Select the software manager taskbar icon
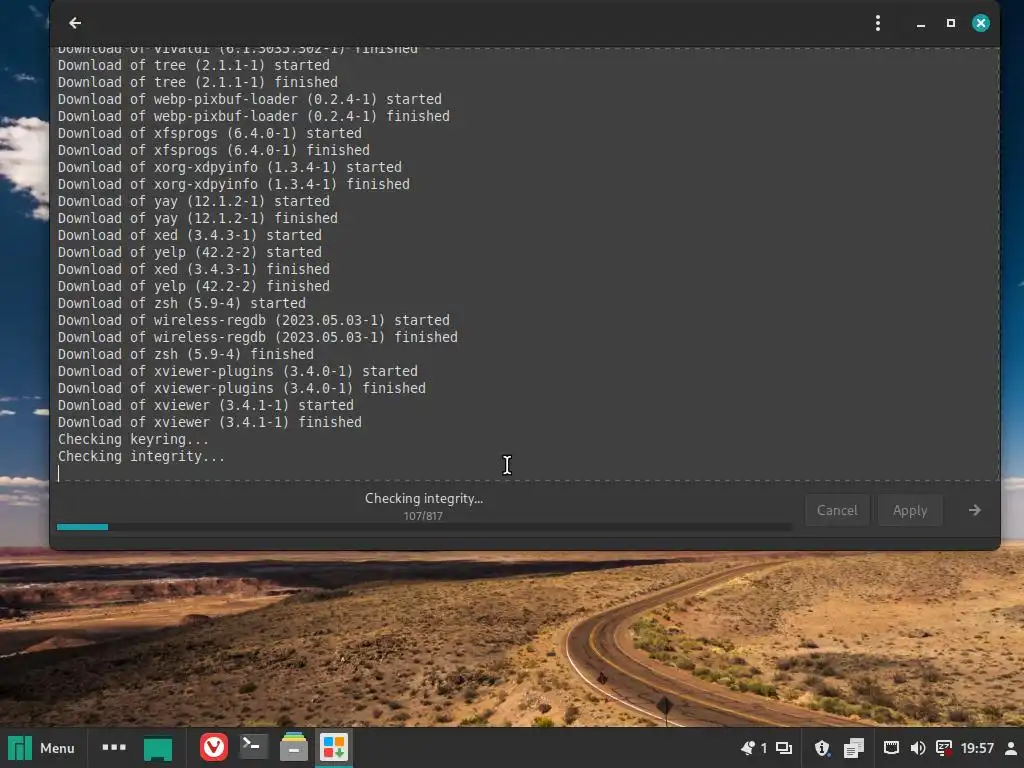The image size is (1024, 768). pyautogui.click(x=334, y=747)
